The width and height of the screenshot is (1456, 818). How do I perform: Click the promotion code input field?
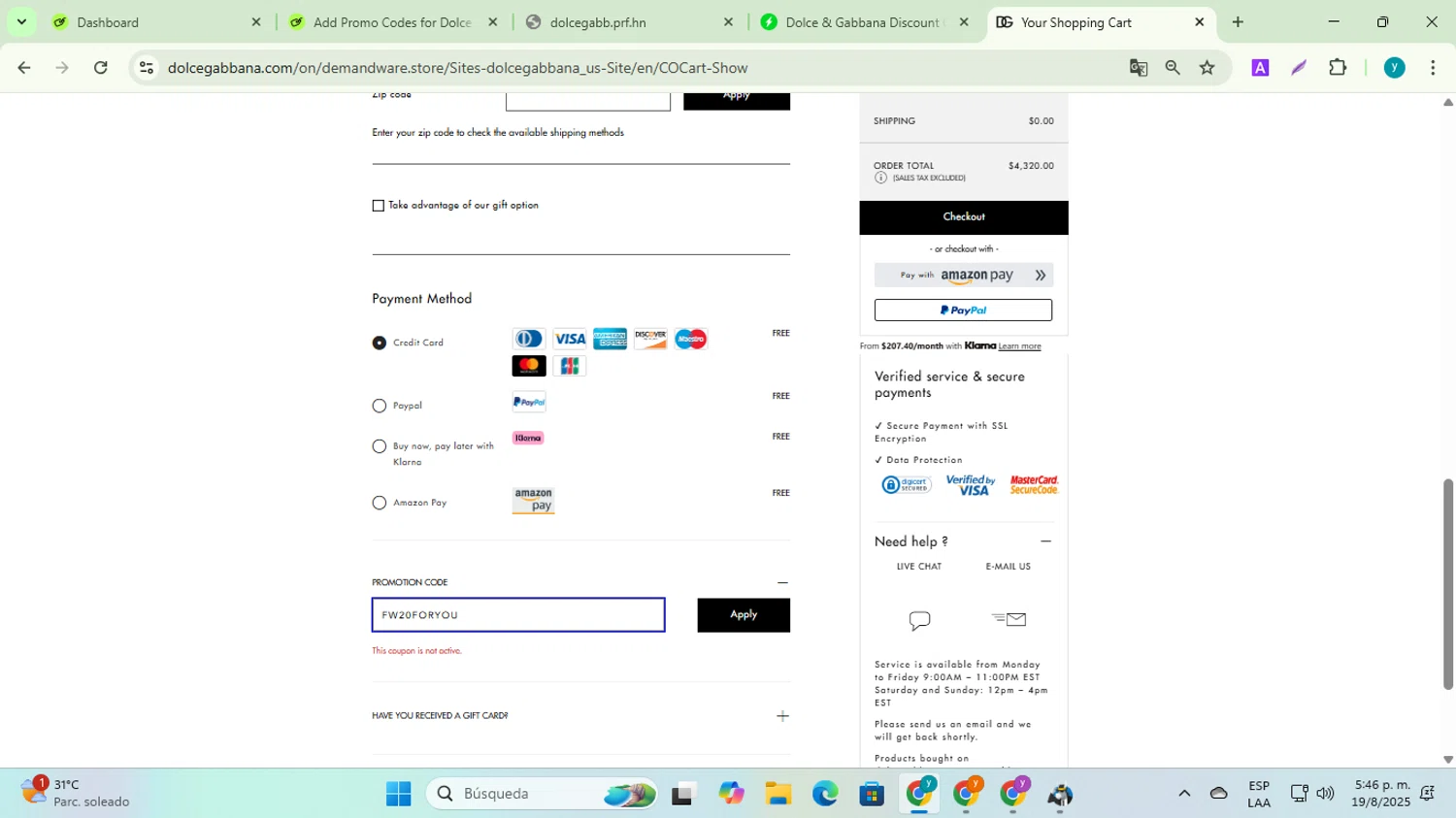pos(518,615)
